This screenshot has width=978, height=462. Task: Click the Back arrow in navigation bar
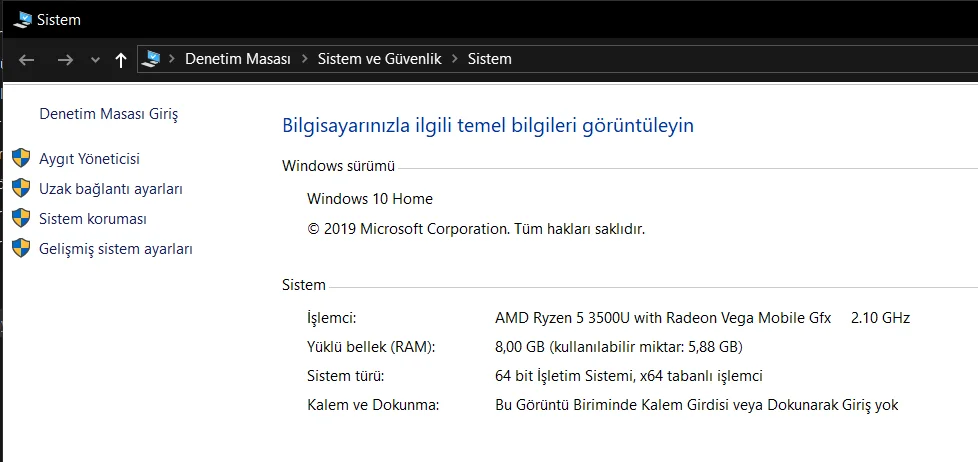pyautogui.click(x=26, y=60)
